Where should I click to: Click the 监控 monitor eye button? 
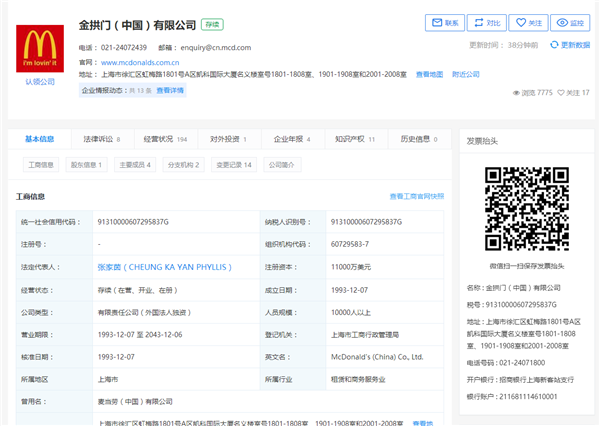570,23
